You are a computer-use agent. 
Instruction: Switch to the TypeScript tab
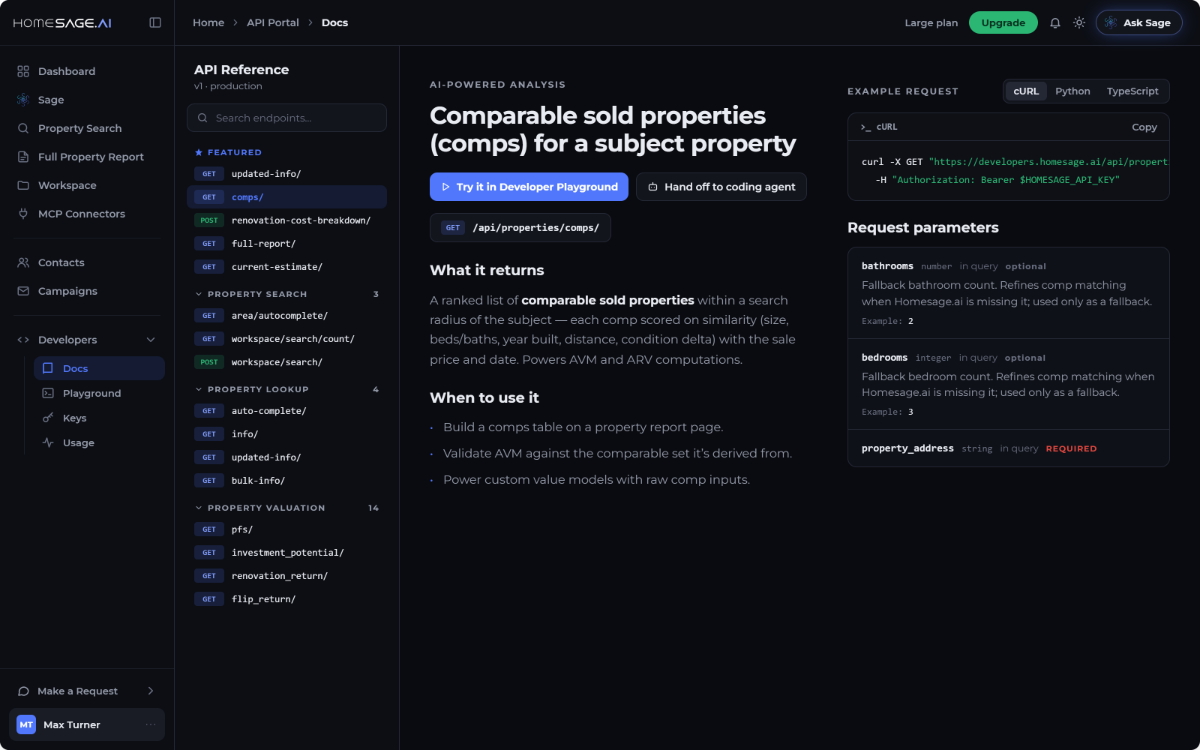tap(1132, 91)
